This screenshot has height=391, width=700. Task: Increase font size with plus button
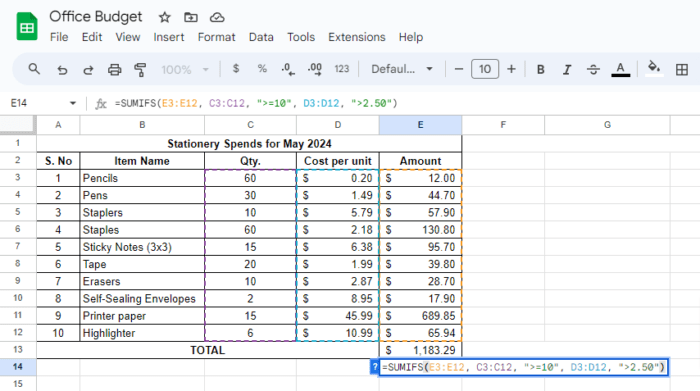pyautogui.click(x=511, y=69)
